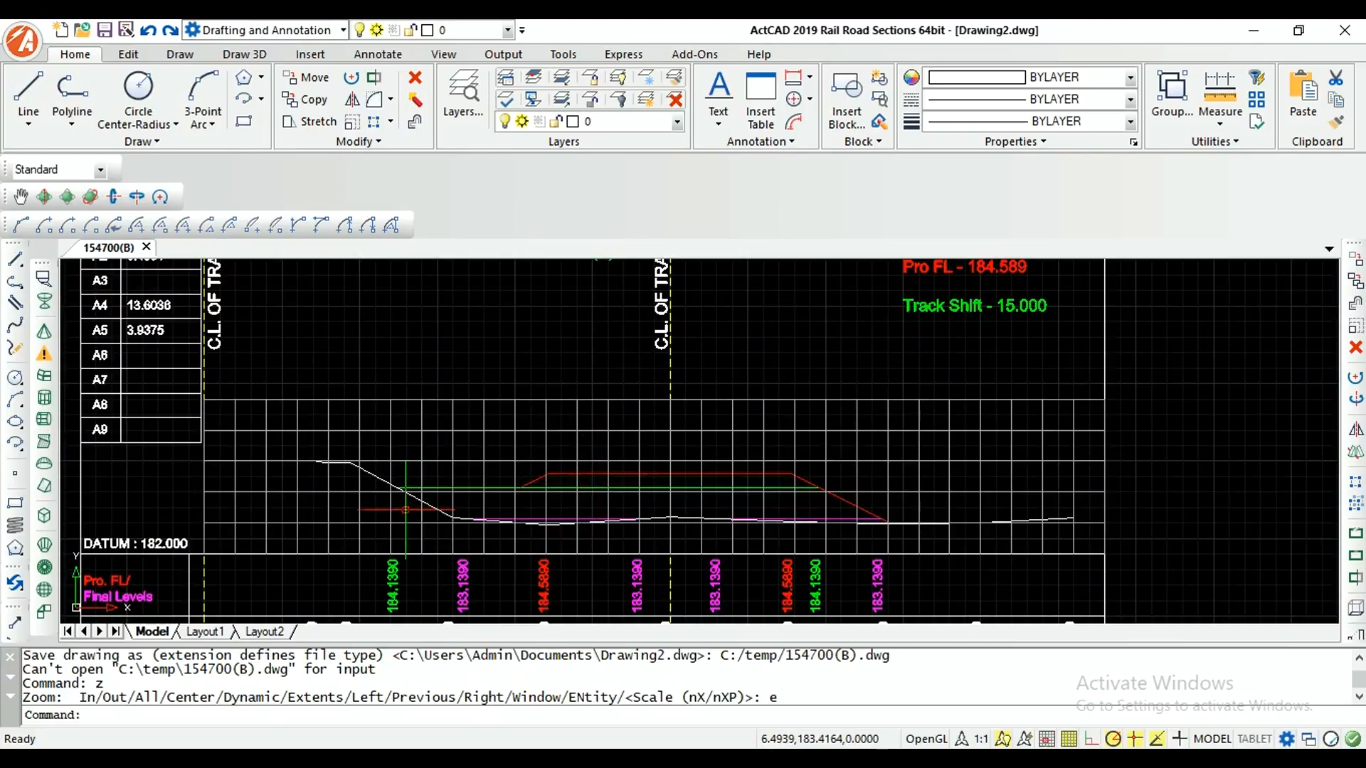Click the red X icon on right toolbar
This screenshot has height=768, width=1366.
click(1355, 347)
